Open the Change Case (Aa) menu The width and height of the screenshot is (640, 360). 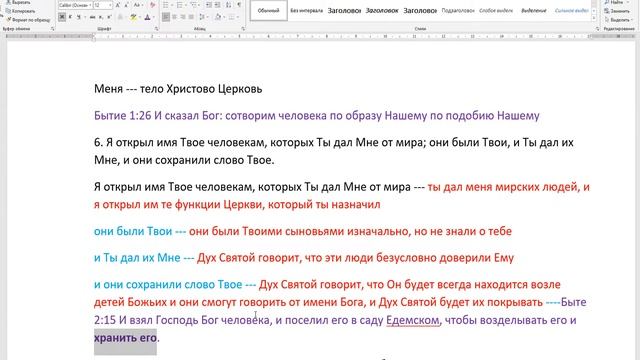click(138, 5)
